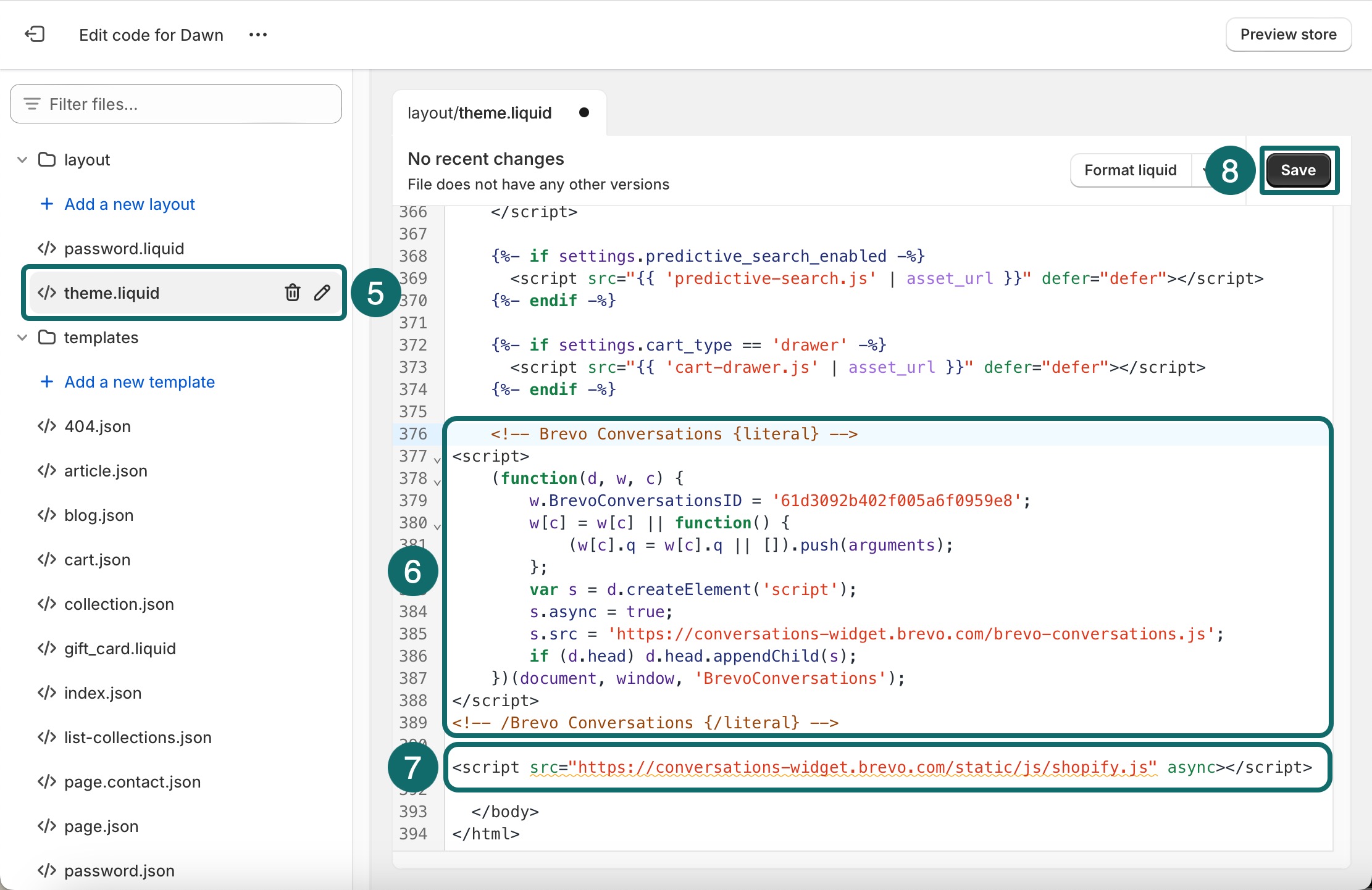Open gift_card.liquid template file

pyautogui.click(x=120, y=649)
